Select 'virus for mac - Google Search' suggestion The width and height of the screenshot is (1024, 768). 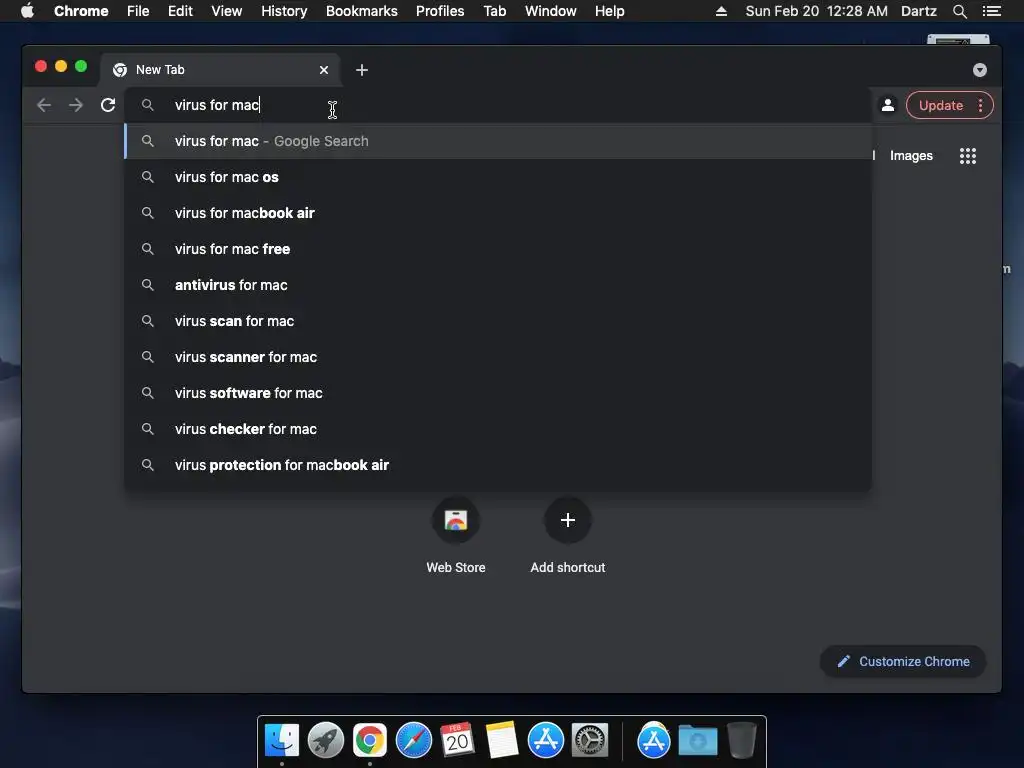(x=498, y=141)
